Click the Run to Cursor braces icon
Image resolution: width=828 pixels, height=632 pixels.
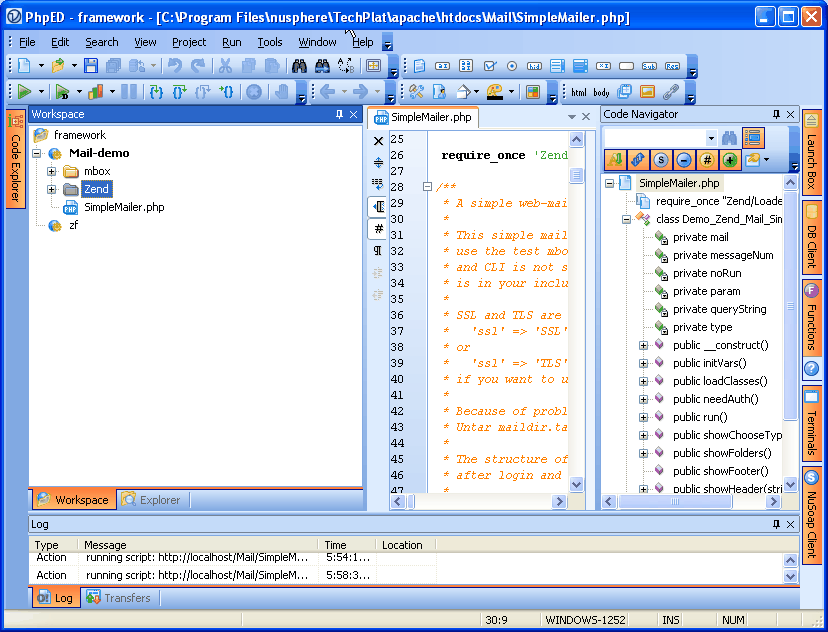point(227,92)
